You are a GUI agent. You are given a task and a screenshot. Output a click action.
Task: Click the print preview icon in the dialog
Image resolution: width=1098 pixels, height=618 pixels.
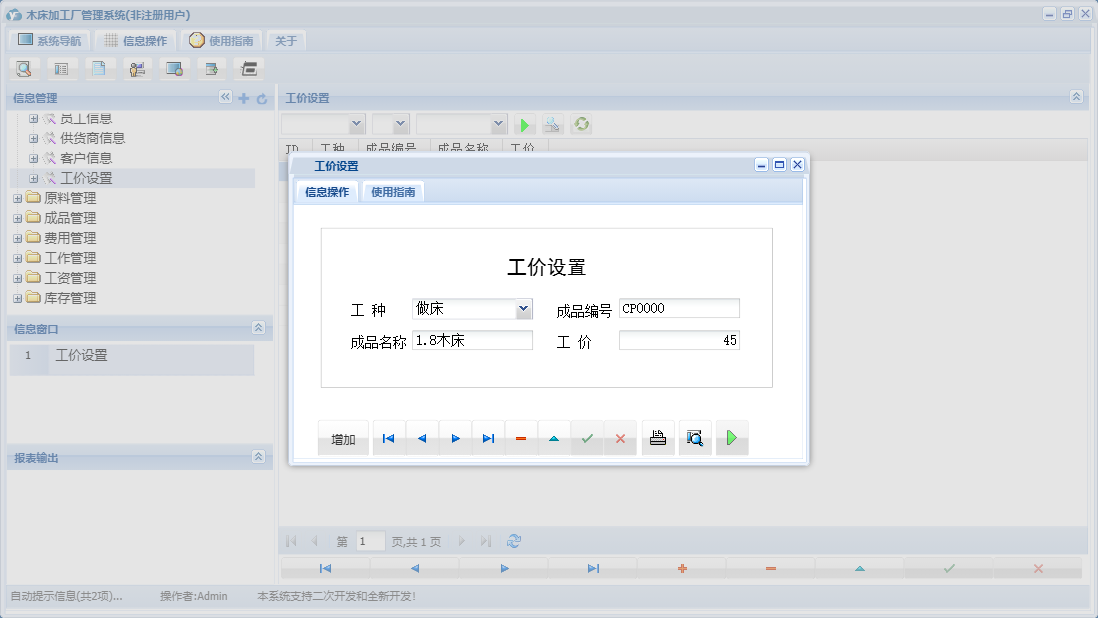[694, 437]
